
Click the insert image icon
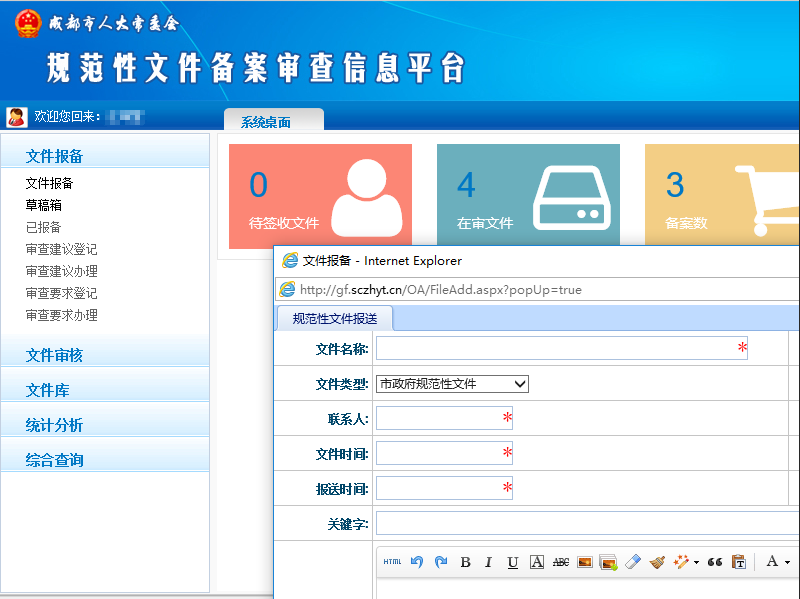(585, 562)
